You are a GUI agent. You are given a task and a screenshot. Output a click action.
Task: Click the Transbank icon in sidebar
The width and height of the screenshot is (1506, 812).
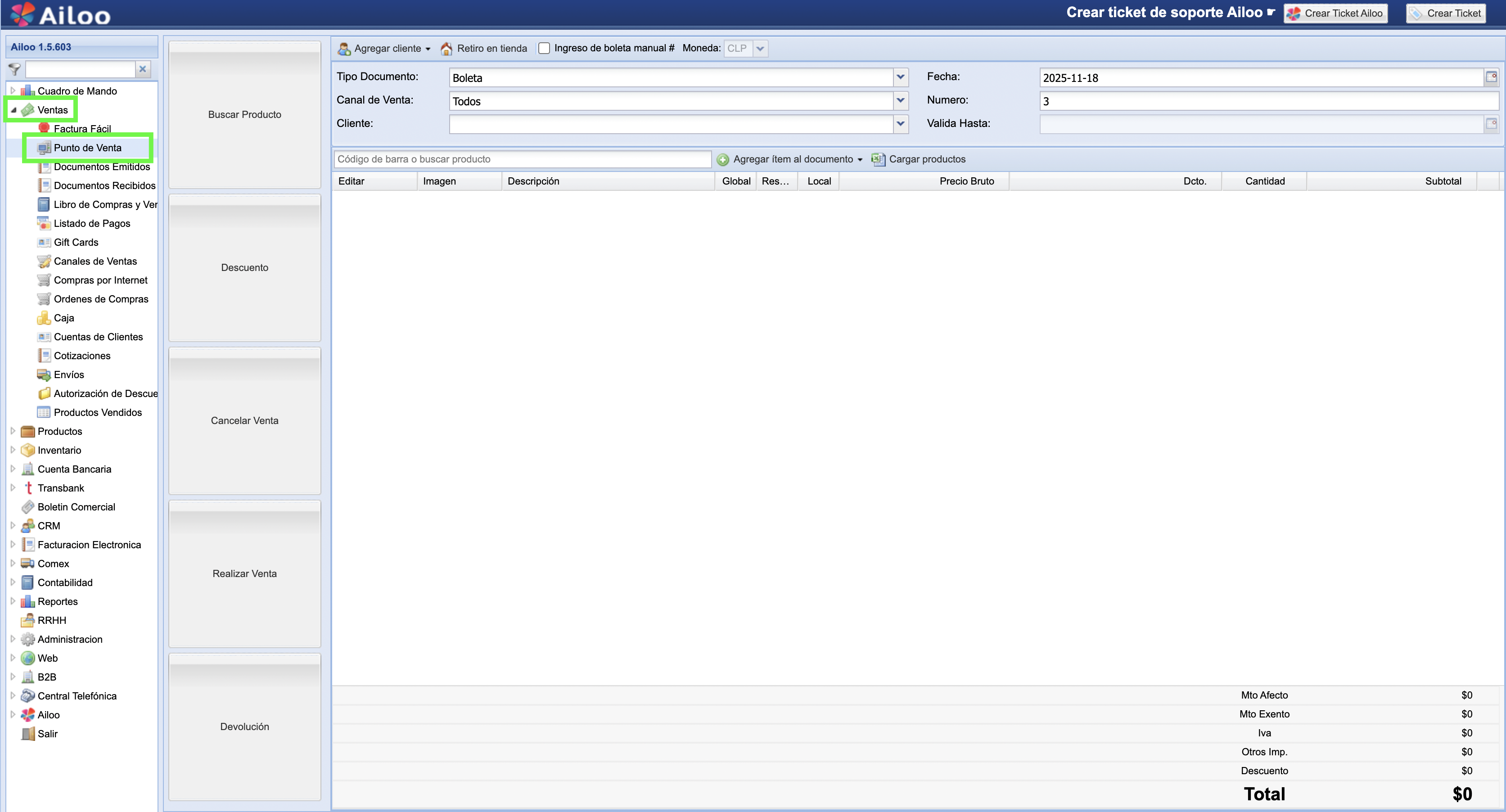click(x=28, y=487)
